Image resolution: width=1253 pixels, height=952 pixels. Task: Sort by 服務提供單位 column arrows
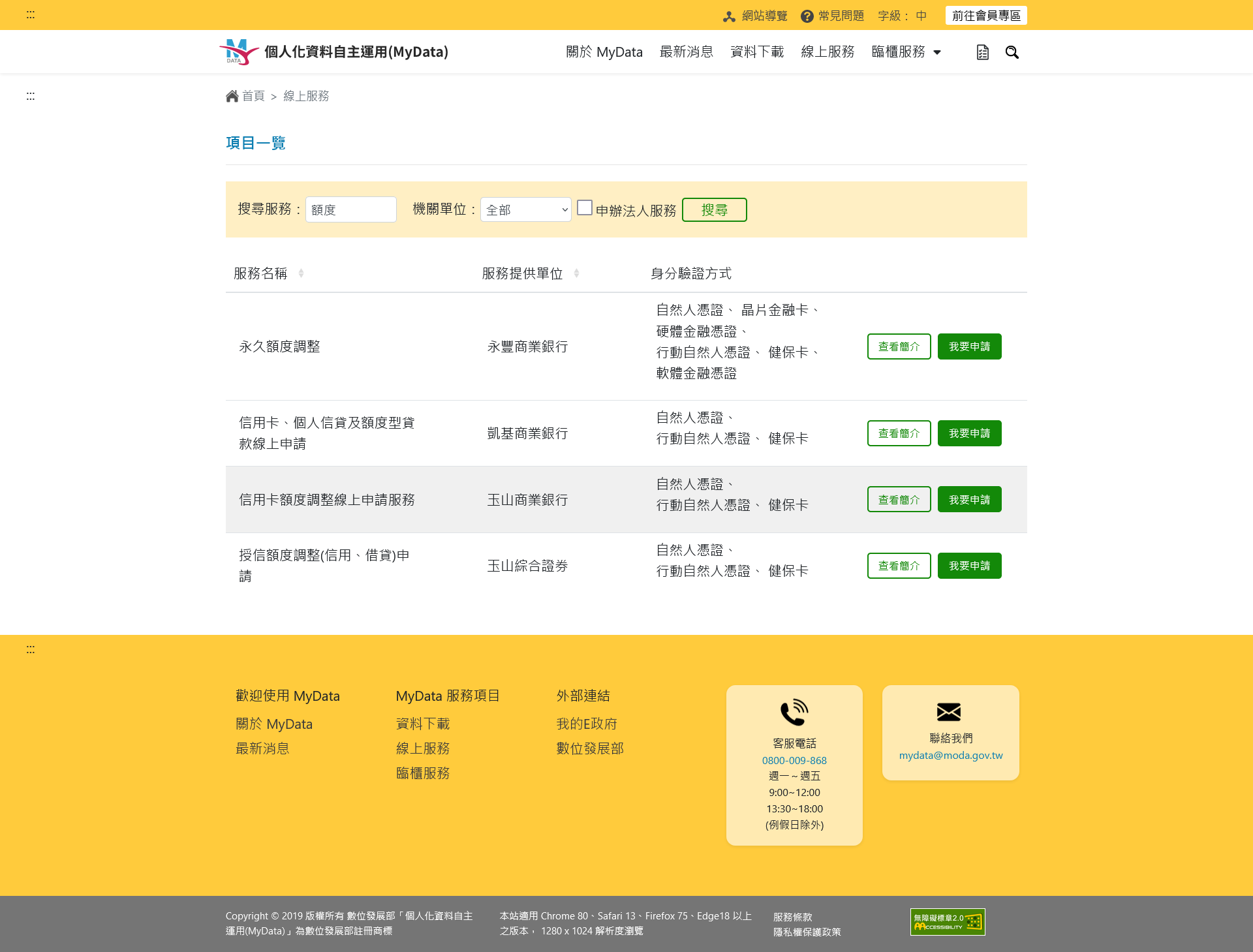click(x=576, y=273)
